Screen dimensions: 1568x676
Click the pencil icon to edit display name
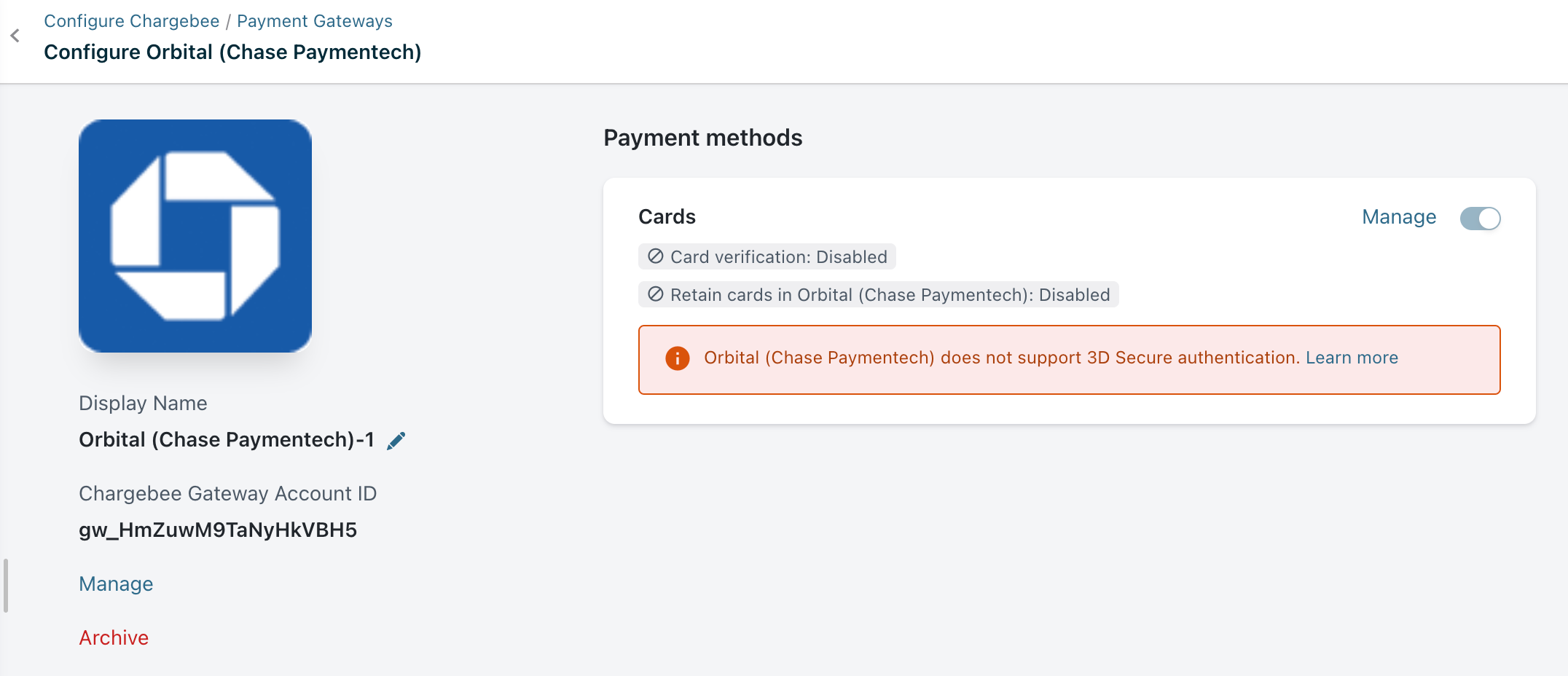point(396,441)
